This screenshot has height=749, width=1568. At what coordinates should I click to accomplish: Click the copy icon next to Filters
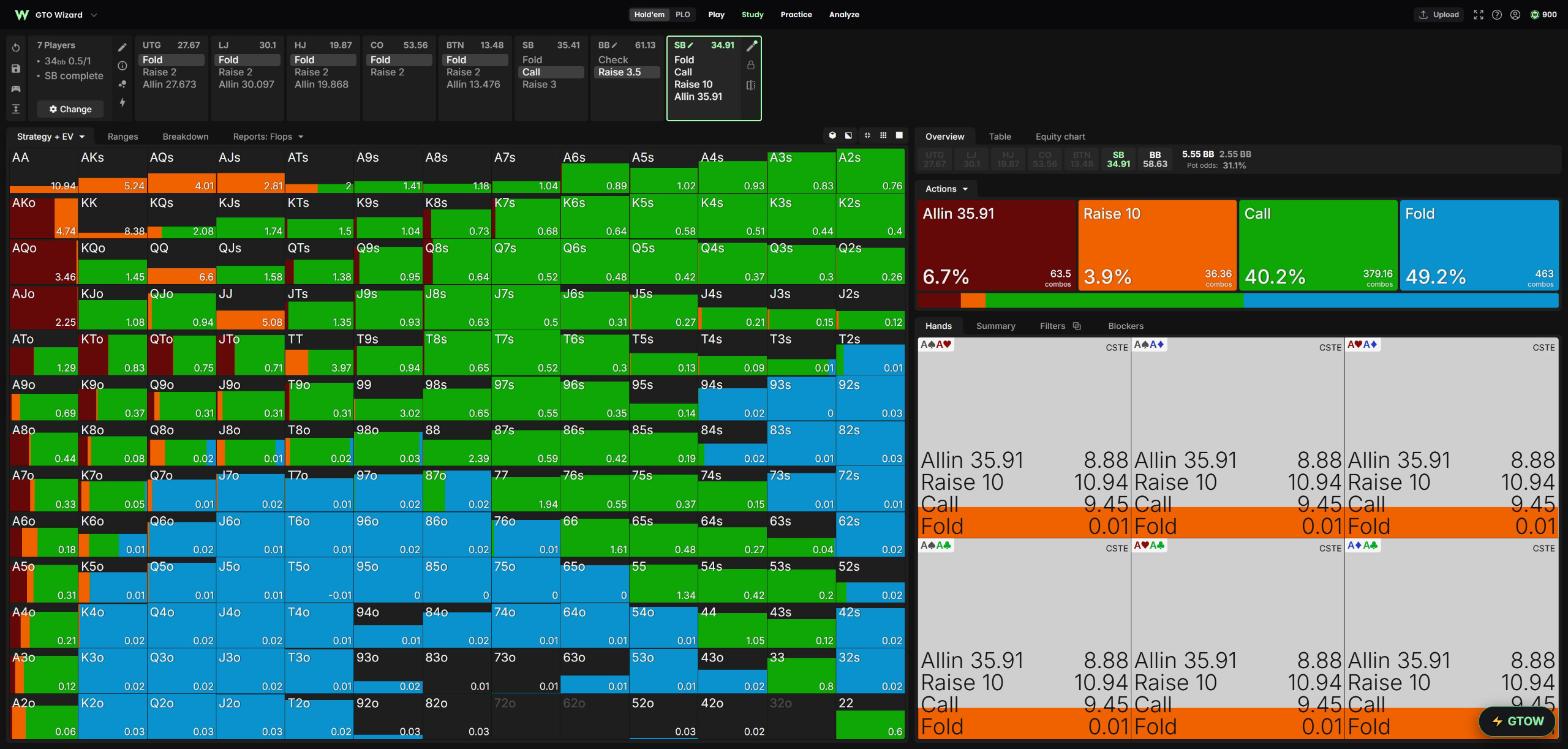(1077, 326)
